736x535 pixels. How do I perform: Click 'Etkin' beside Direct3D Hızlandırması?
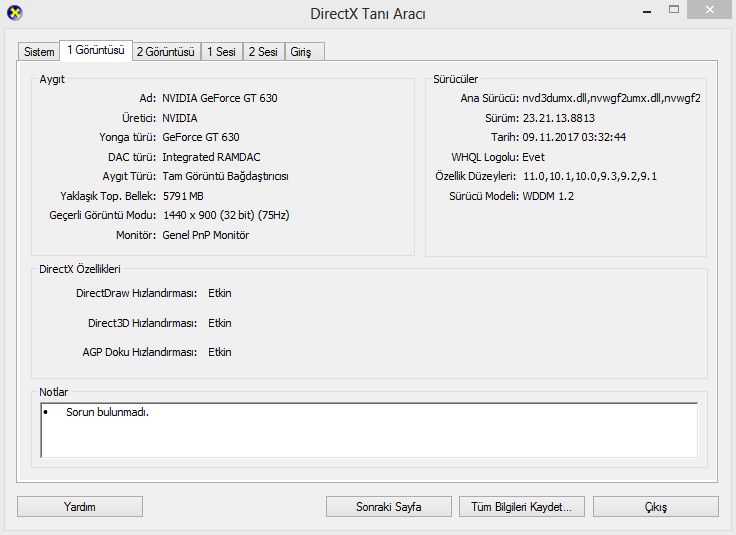[x=220, y=323]
